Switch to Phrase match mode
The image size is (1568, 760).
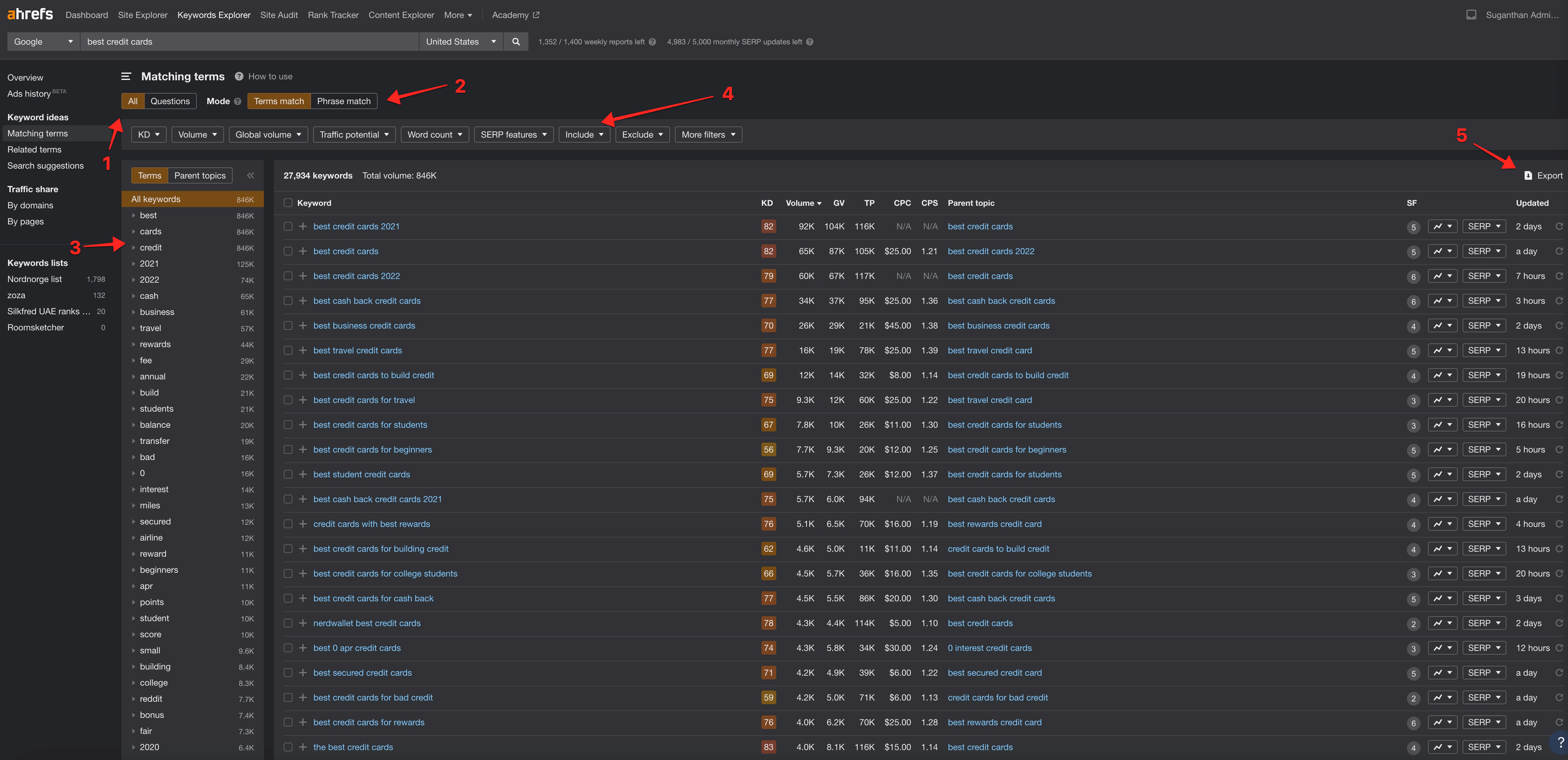click(343, 101)
